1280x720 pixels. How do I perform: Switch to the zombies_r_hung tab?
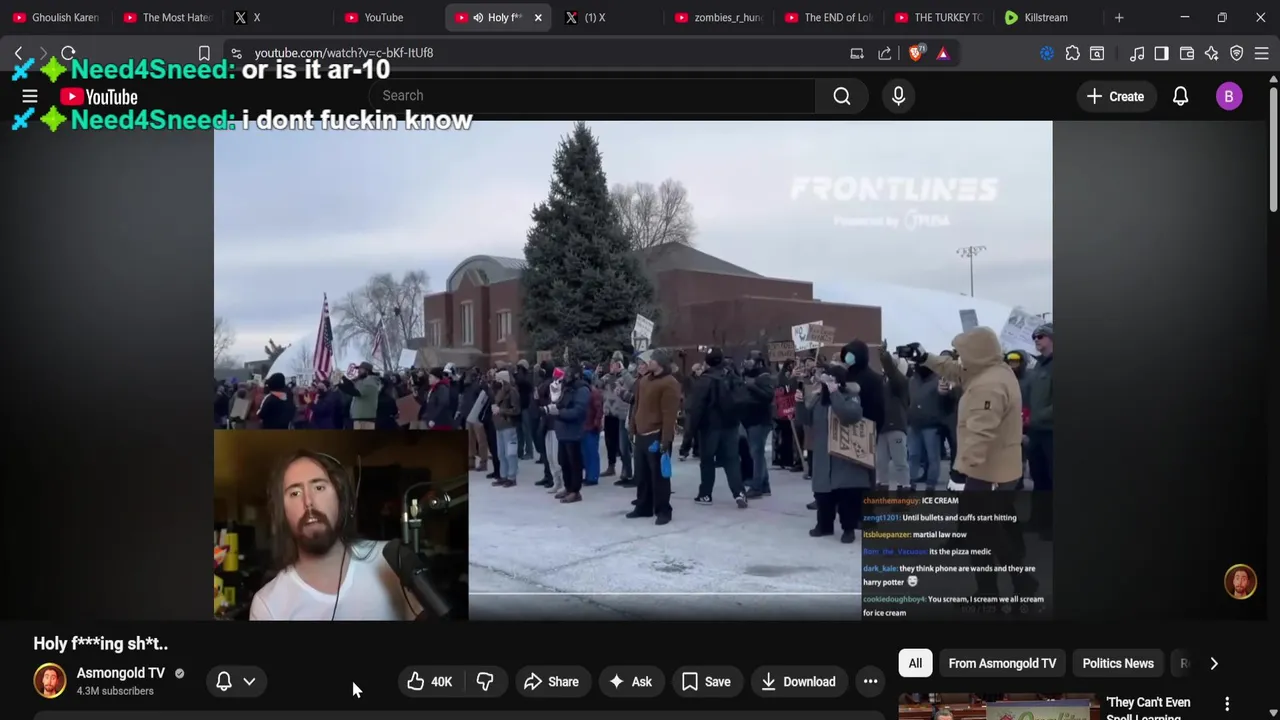(x=718, y=17)
